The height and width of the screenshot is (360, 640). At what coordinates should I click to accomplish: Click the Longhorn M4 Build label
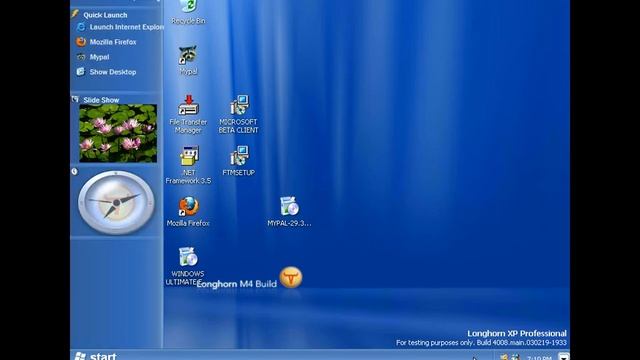(237, 284)
